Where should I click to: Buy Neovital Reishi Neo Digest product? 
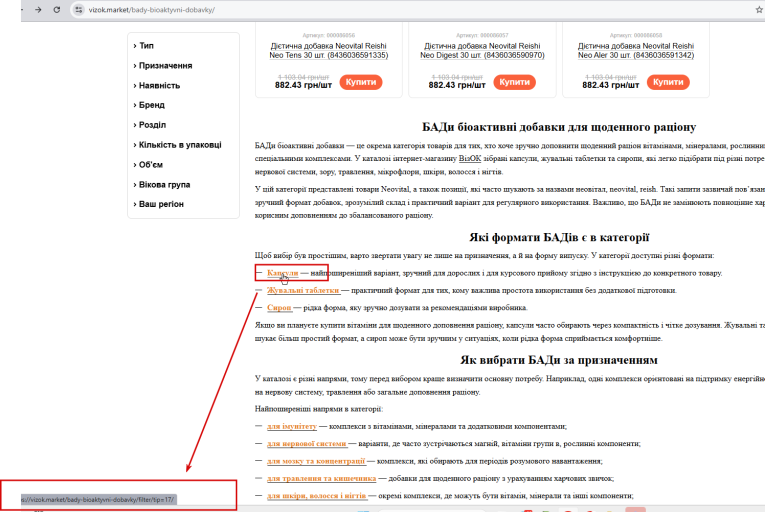click(514, 82)
